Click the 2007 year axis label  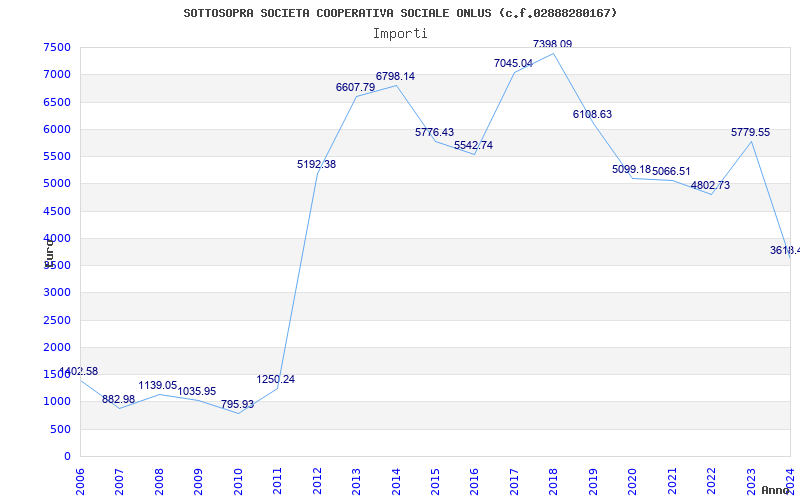[x=119, y=483]
